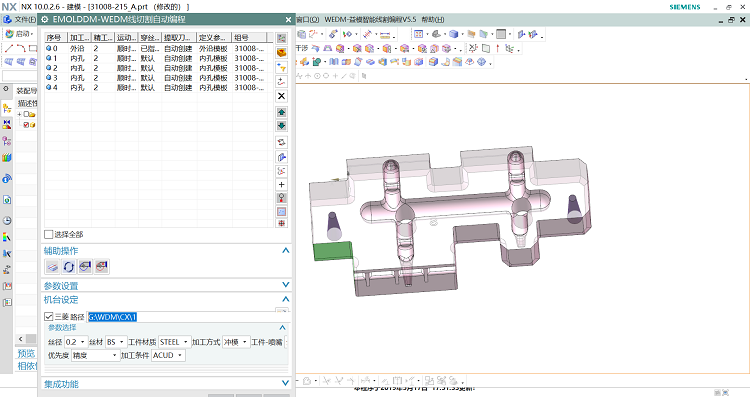Open the 加工方式 冲模 dropdown
This screenshot has width=750, height=397.
[236, 342]
